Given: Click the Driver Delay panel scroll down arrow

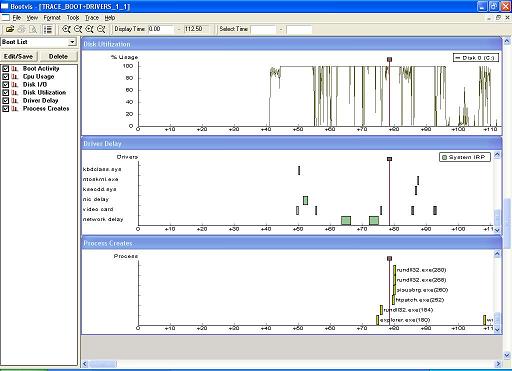Looking at the screenshot, I should point(497,230).
